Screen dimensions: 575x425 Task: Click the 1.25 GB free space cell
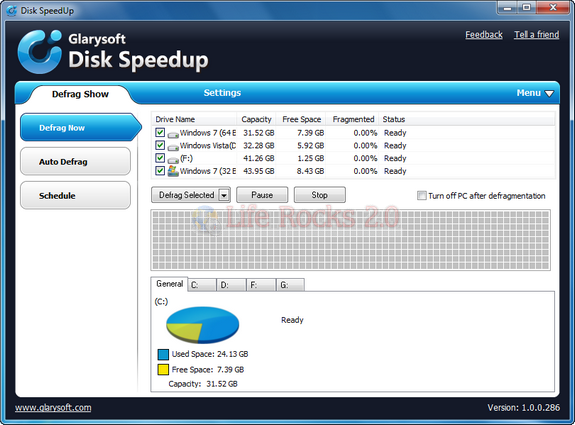click(311, 158)
